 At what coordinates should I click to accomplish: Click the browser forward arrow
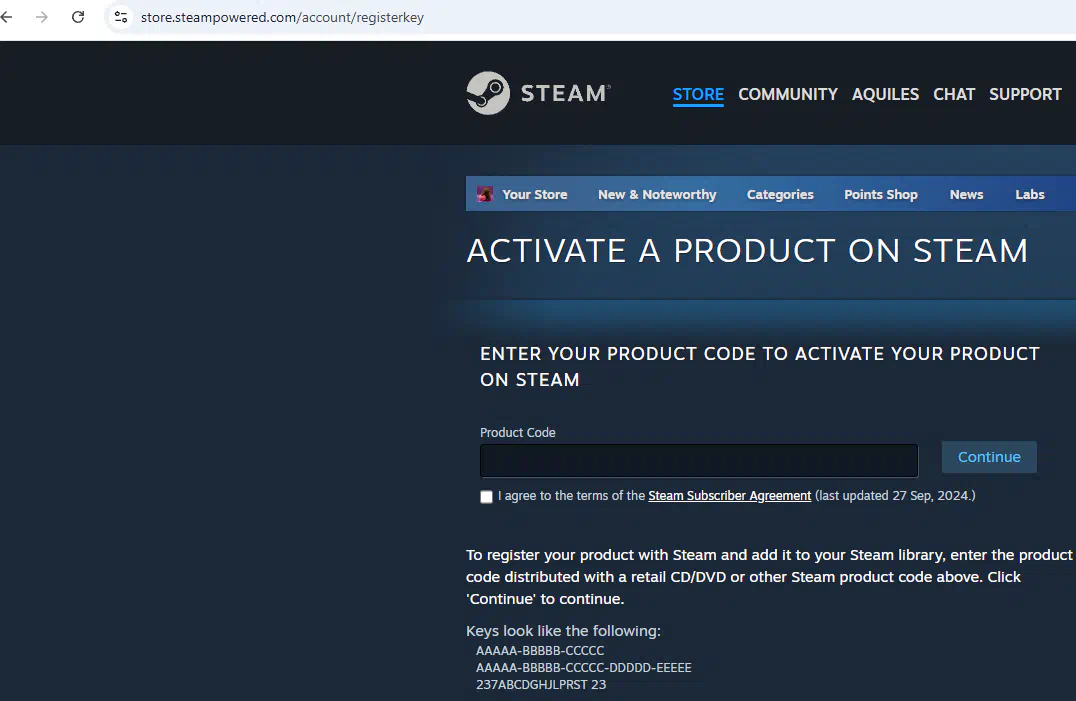[42, 17]
